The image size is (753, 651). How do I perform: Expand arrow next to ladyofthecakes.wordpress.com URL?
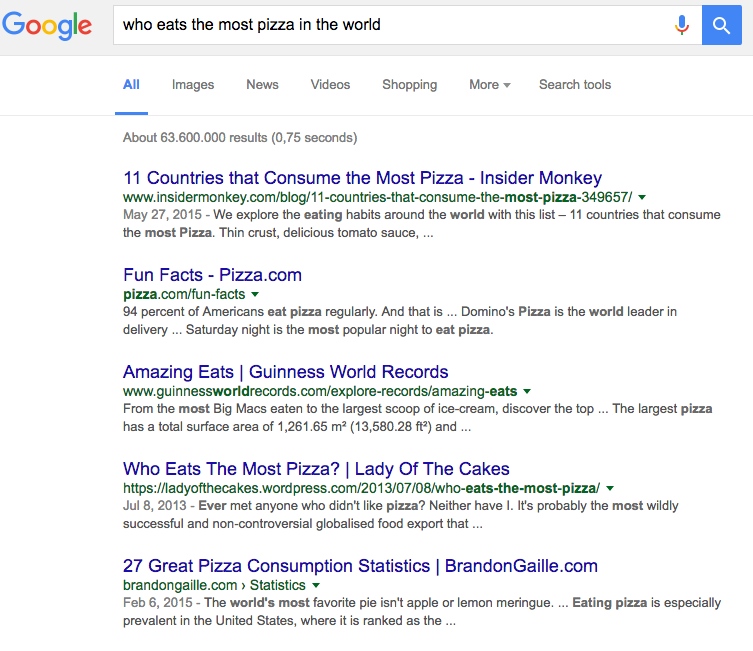(x=610, y=488)
